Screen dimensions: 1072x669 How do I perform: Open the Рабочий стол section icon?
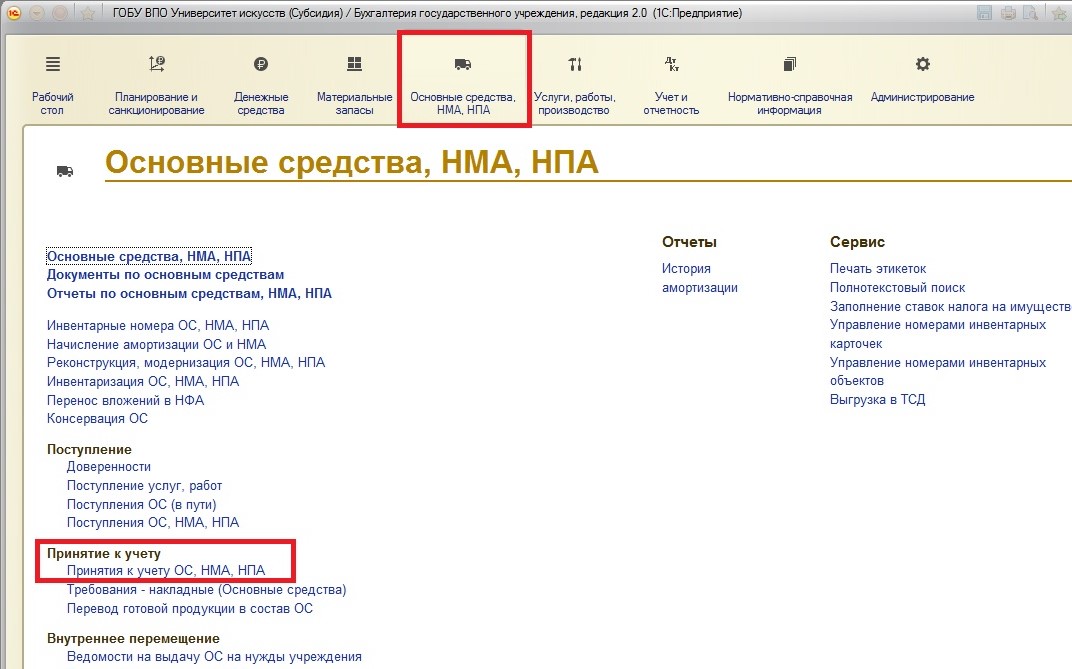coord(52,65)
